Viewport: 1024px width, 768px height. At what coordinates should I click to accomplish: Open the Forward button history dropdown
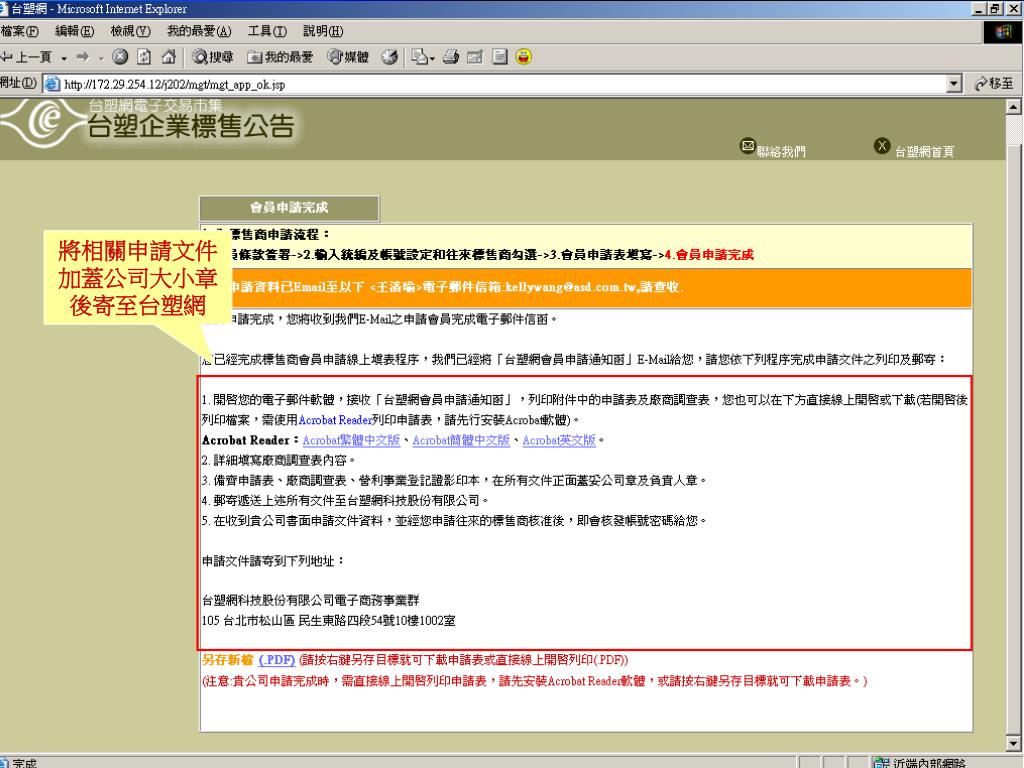101,58
